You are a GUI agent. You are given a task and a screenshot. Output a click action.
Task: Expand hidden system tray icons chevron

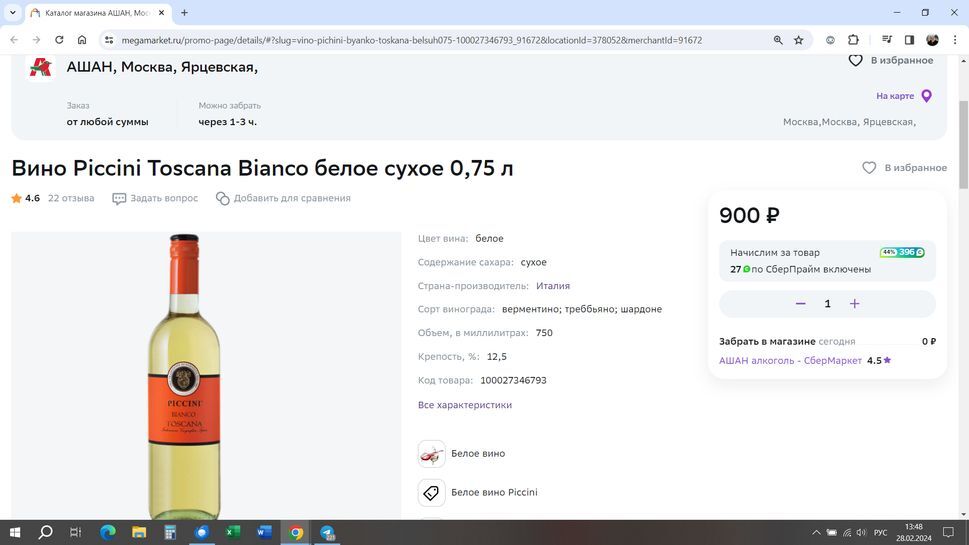coord(816,532)
